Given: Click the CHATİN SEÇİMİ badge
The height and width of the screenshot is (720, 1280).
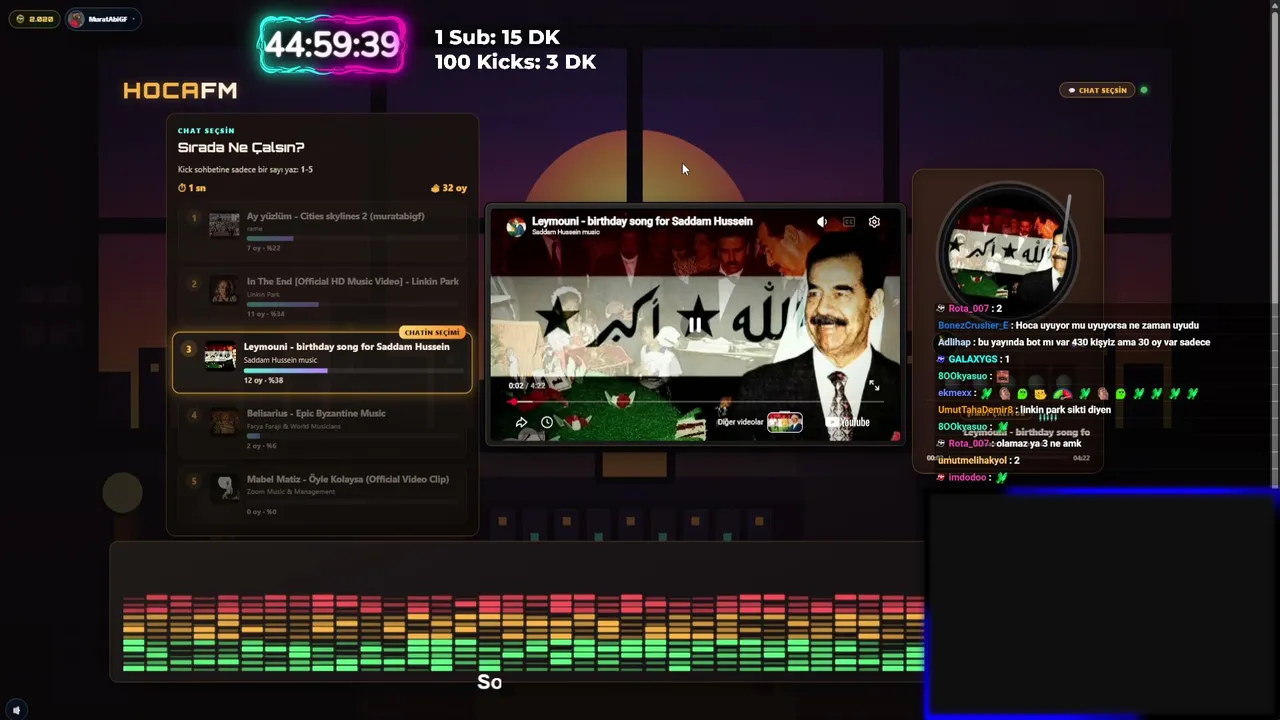Looking at the screenshot, I should tap(432, 332).
